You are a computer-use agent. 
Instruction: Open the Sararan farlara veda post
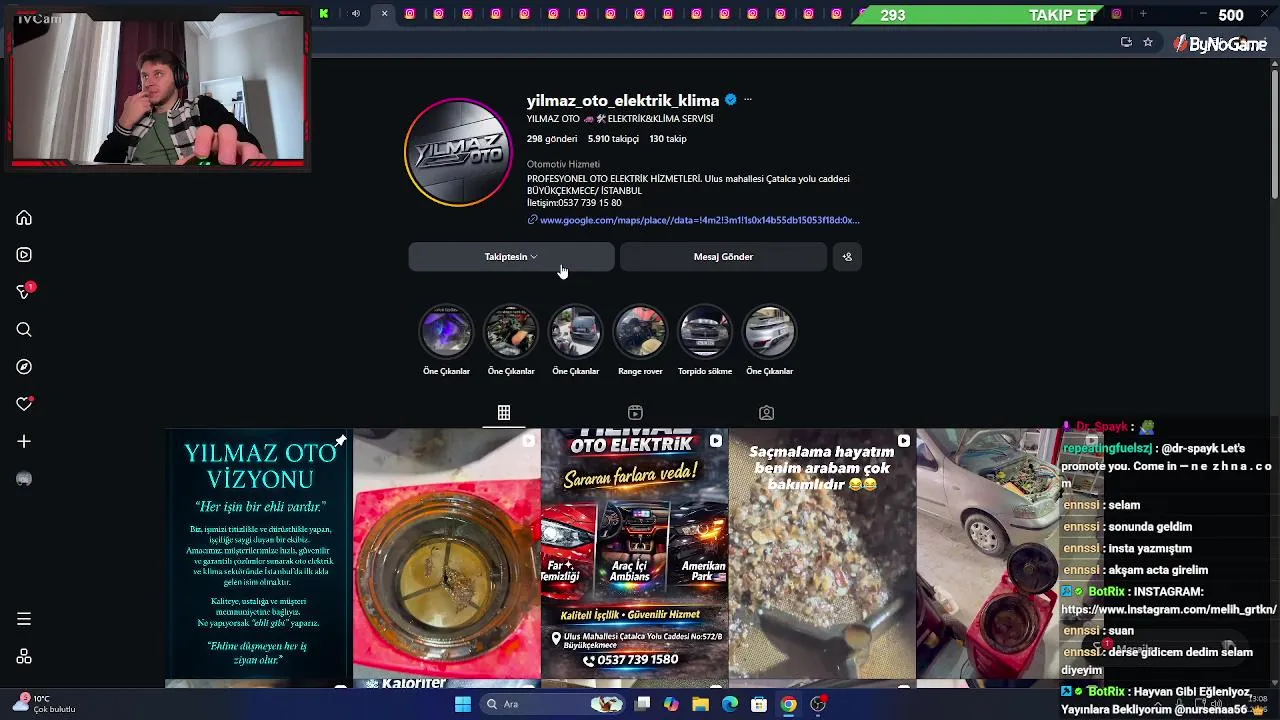click(x=634, y=554)
